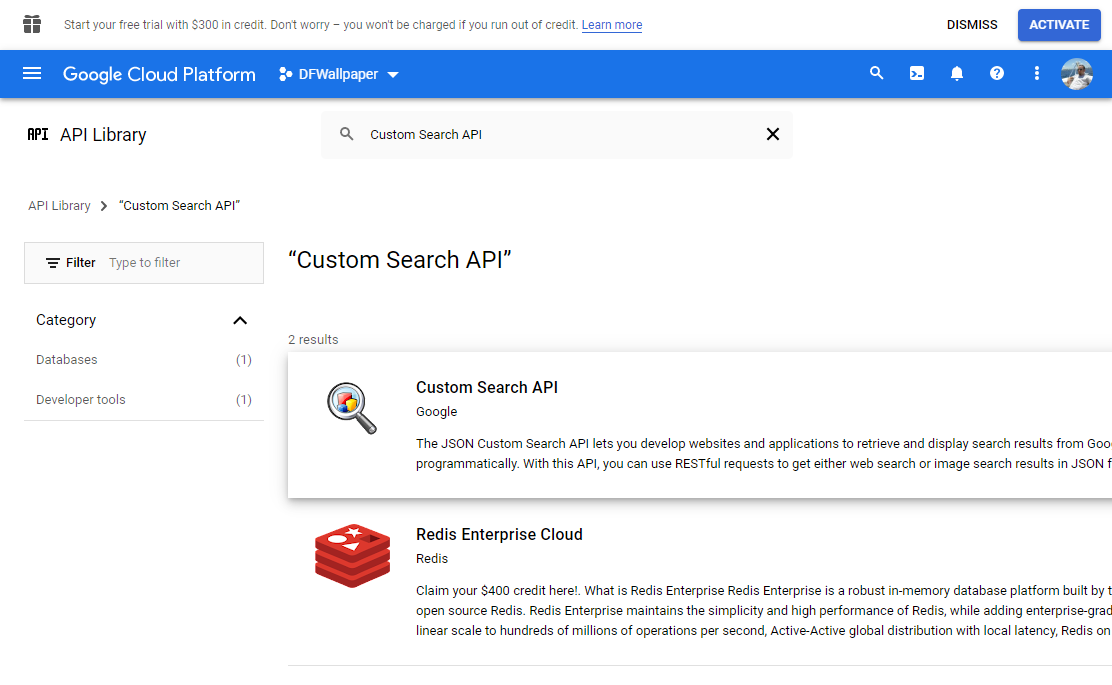This screenshot has width=1112, height=685.
Task: Click the Redis publisher label
Action: [x=432, y=559]
